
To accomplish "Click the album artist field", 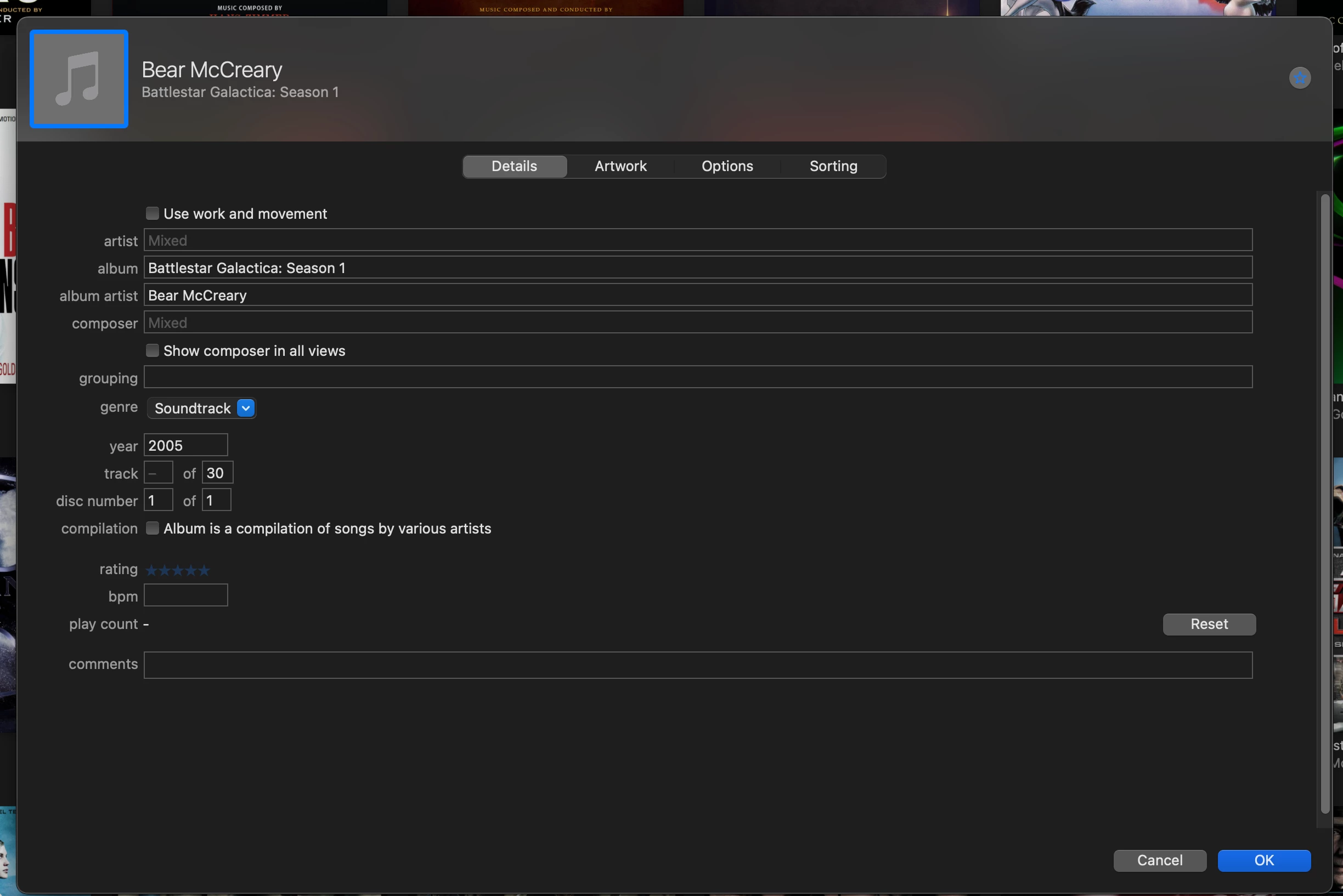I will click(697, 296).
